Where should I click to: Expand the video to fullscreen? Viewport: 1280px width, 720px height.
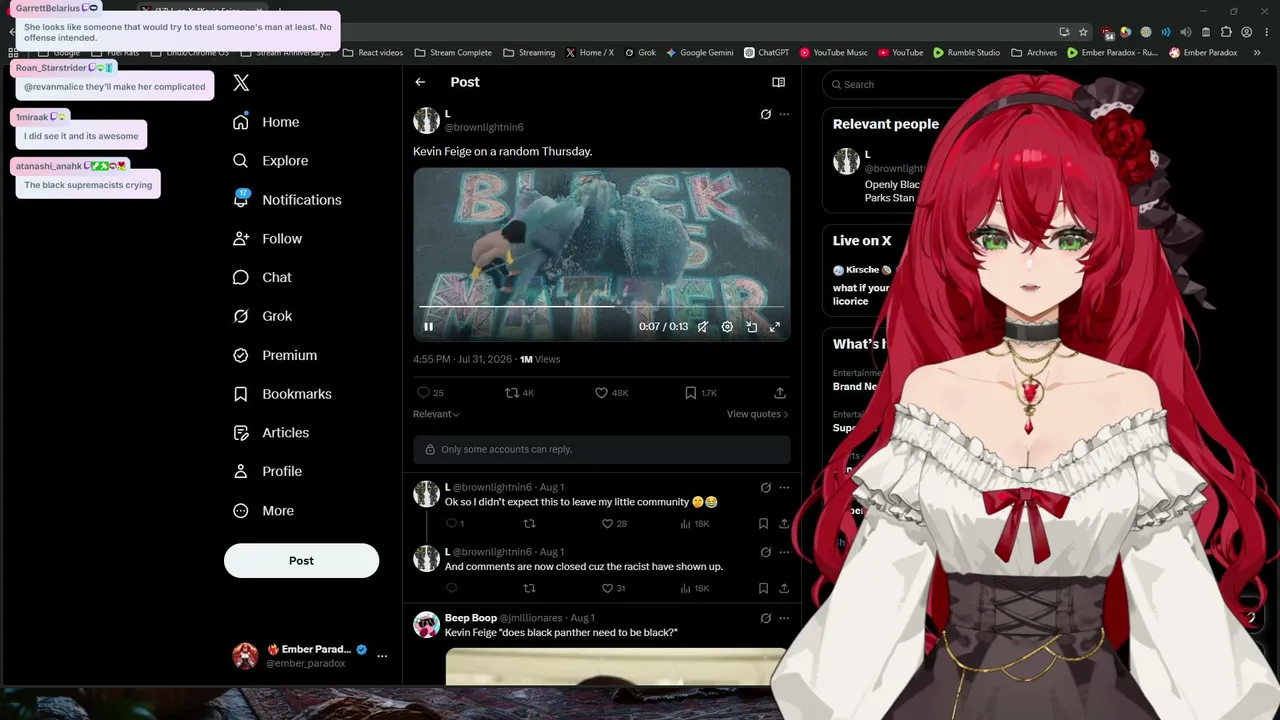(x=775, y=327)
